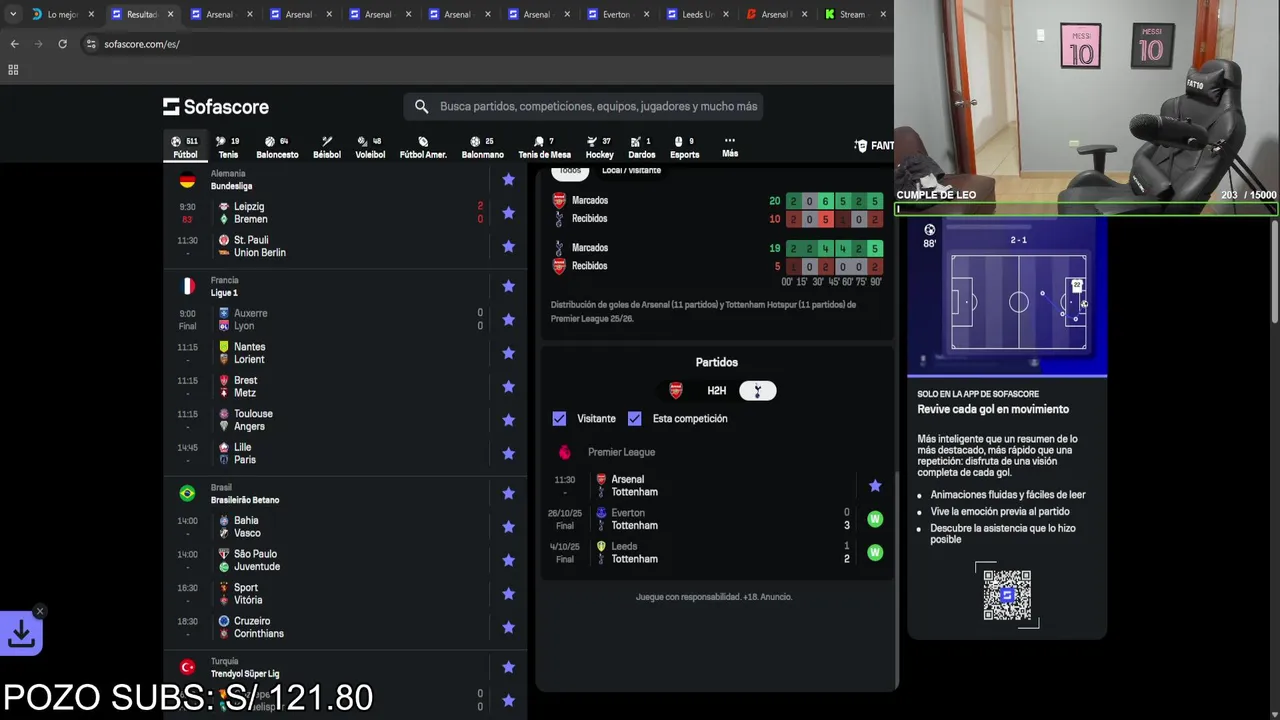Open the Toulouse vs Angers match row
This screenshot has width=1280, height=720.
(345, 420)
